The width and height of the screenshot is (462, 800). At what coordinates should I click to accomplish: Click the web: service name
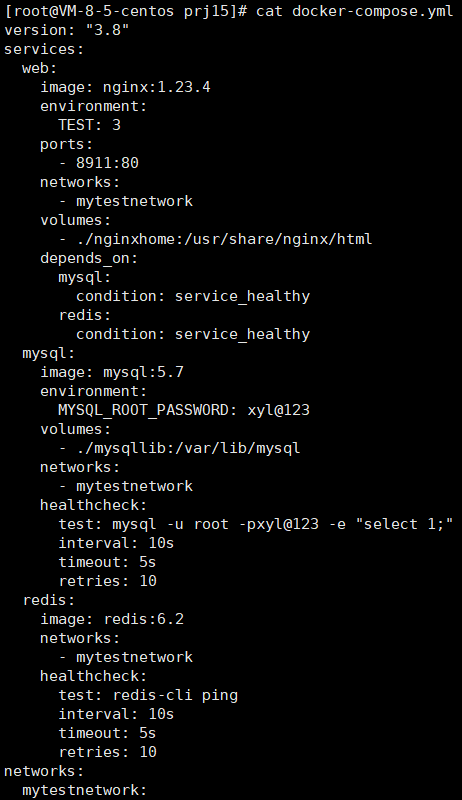point(40,68)
